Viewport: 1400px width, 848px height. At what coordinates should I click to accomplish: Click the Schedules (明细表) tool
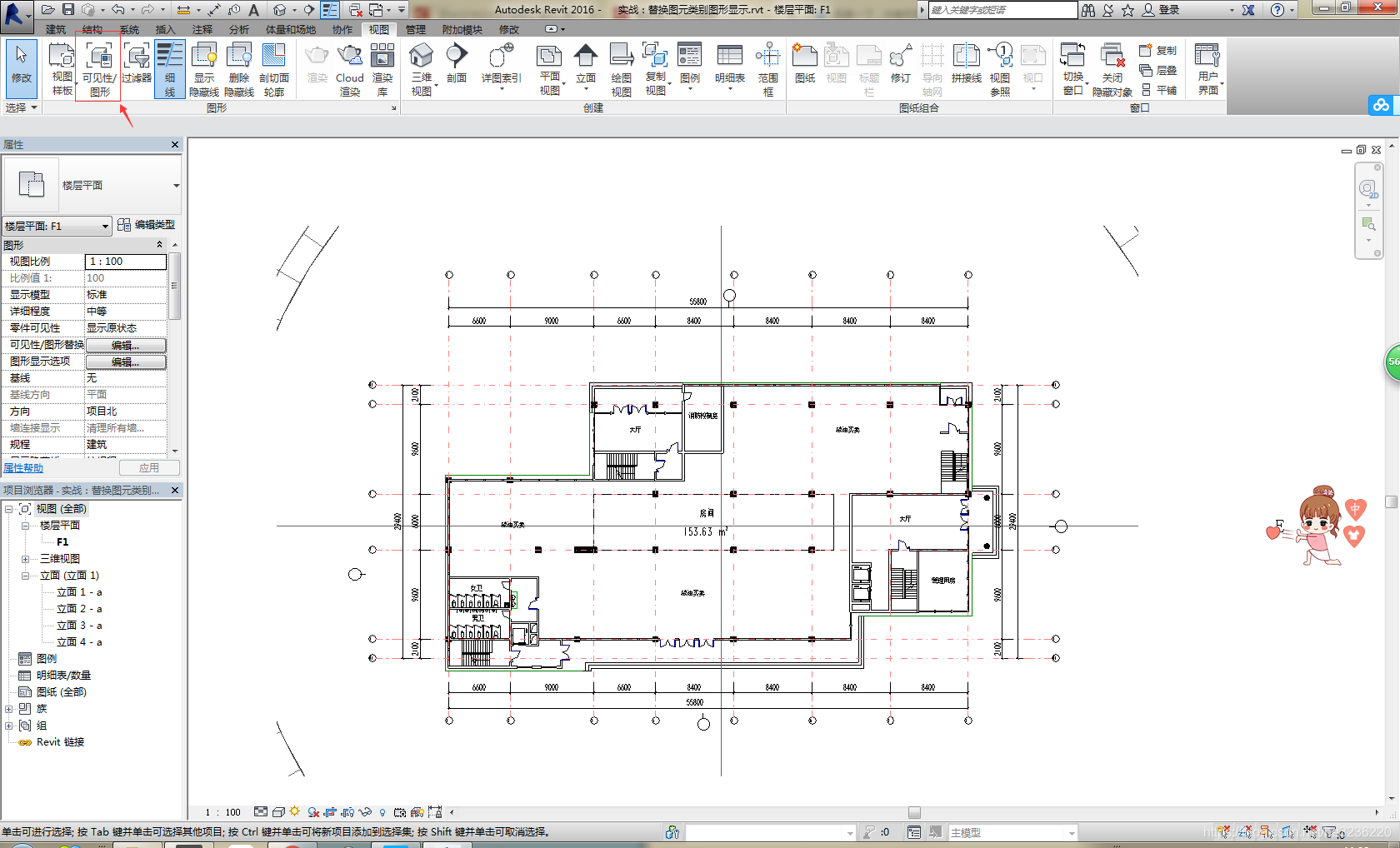[729, 63]
